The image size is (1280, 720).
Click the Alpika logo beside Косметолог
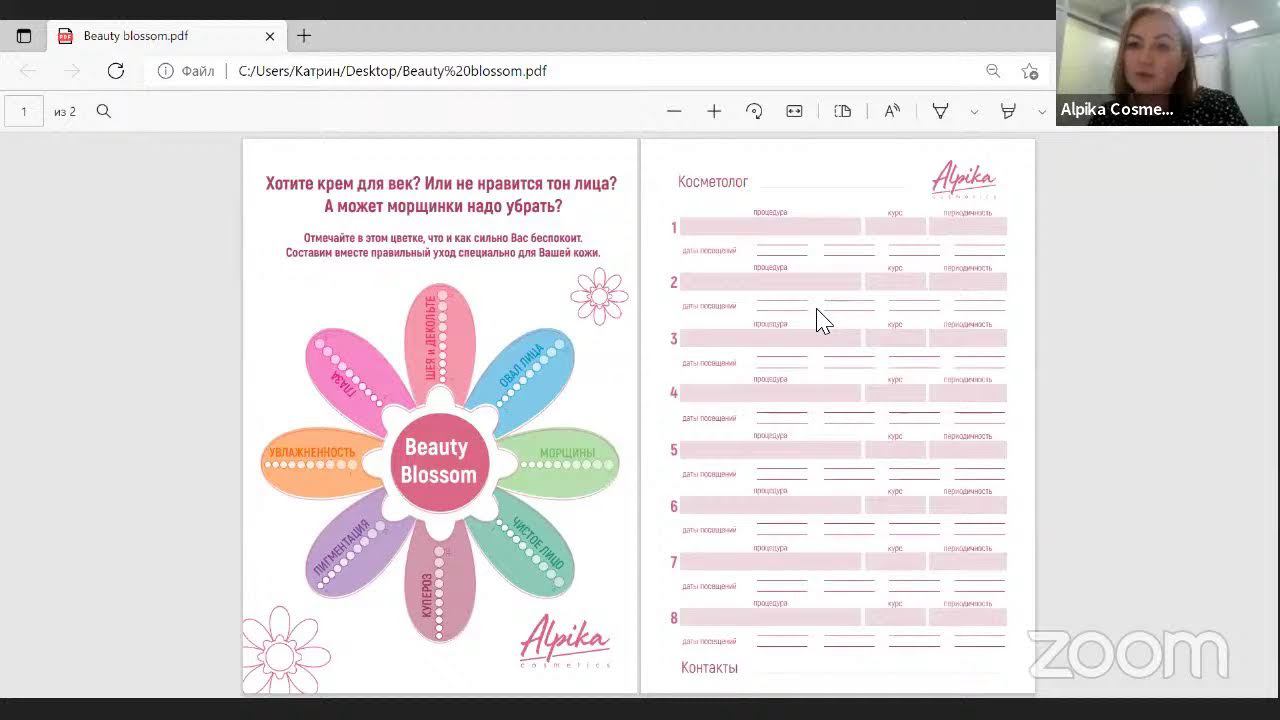964,179
